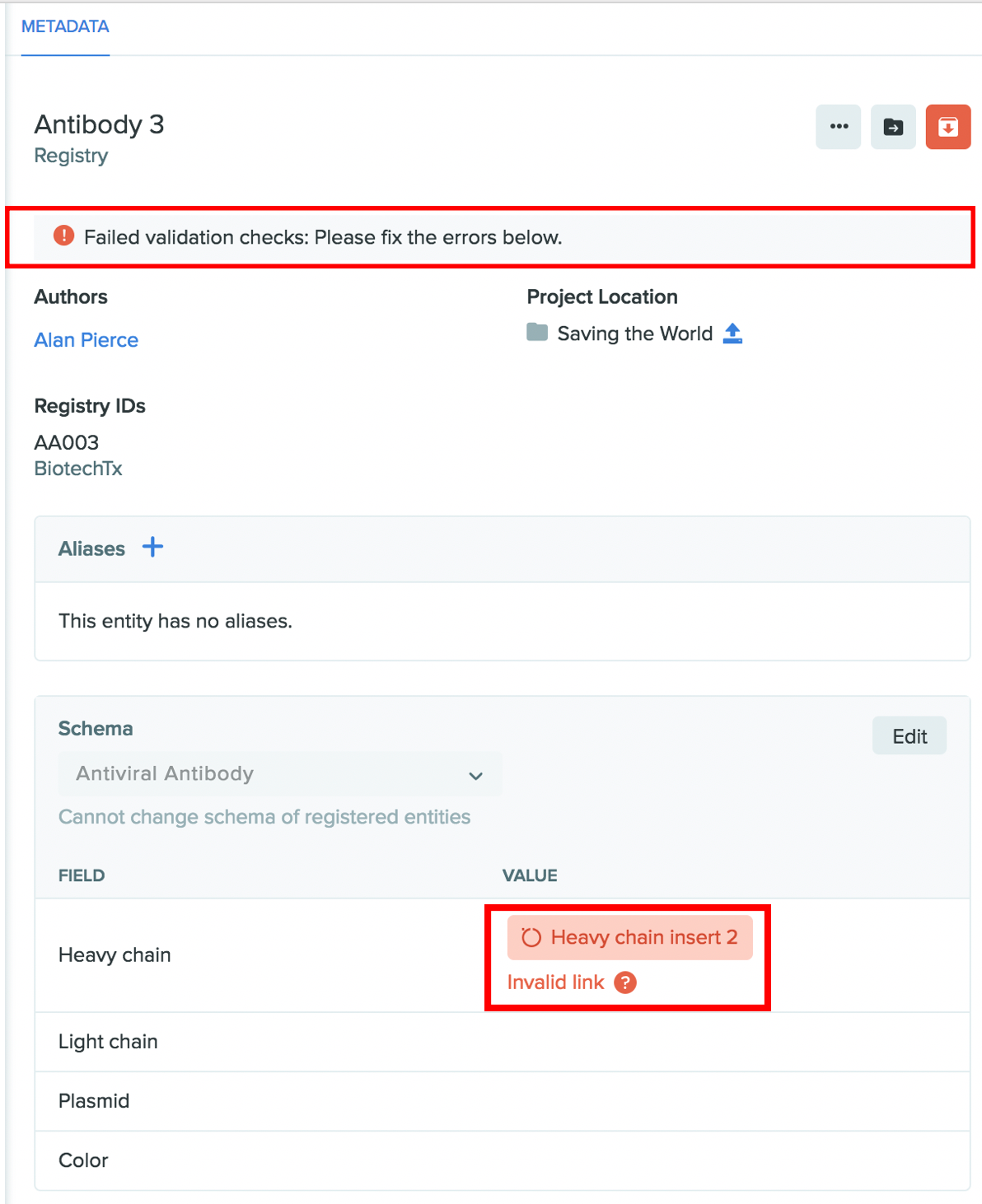Click the Plasmid field row
Viewport: 982px width, 1204px height.
[x=503, y=1101]
